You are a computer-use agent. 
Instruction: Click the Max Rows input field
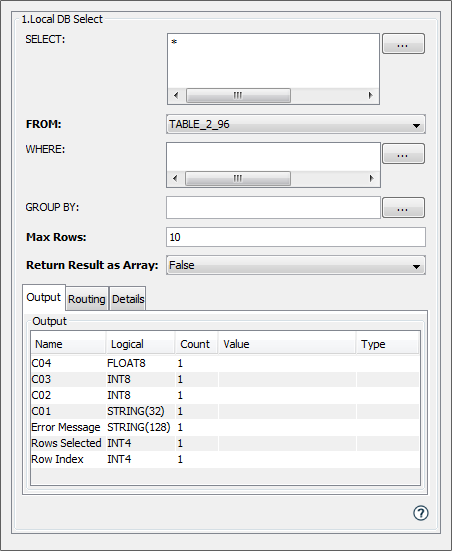tap(296, 237)
